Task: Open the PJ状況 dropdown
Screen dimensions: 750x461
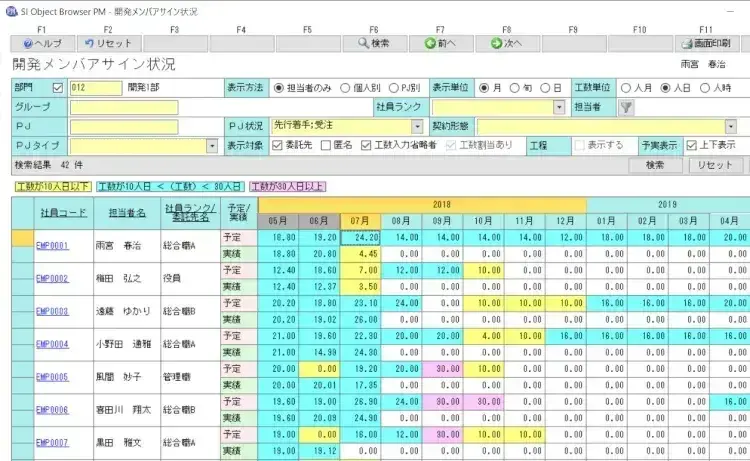Action: [416, 127]
